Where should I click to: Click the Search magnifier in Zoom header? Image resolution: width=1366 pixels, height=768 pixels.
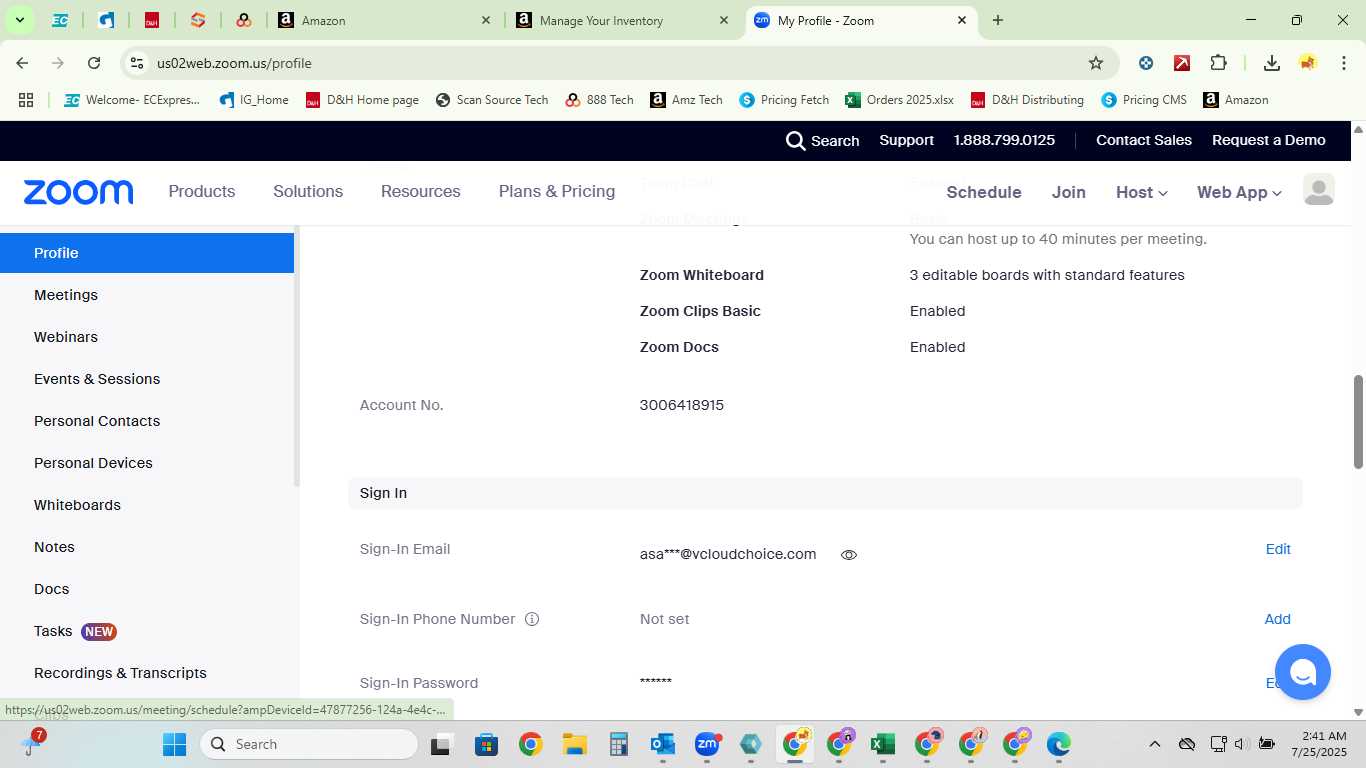pyautogui.click(x=795, y=141)
